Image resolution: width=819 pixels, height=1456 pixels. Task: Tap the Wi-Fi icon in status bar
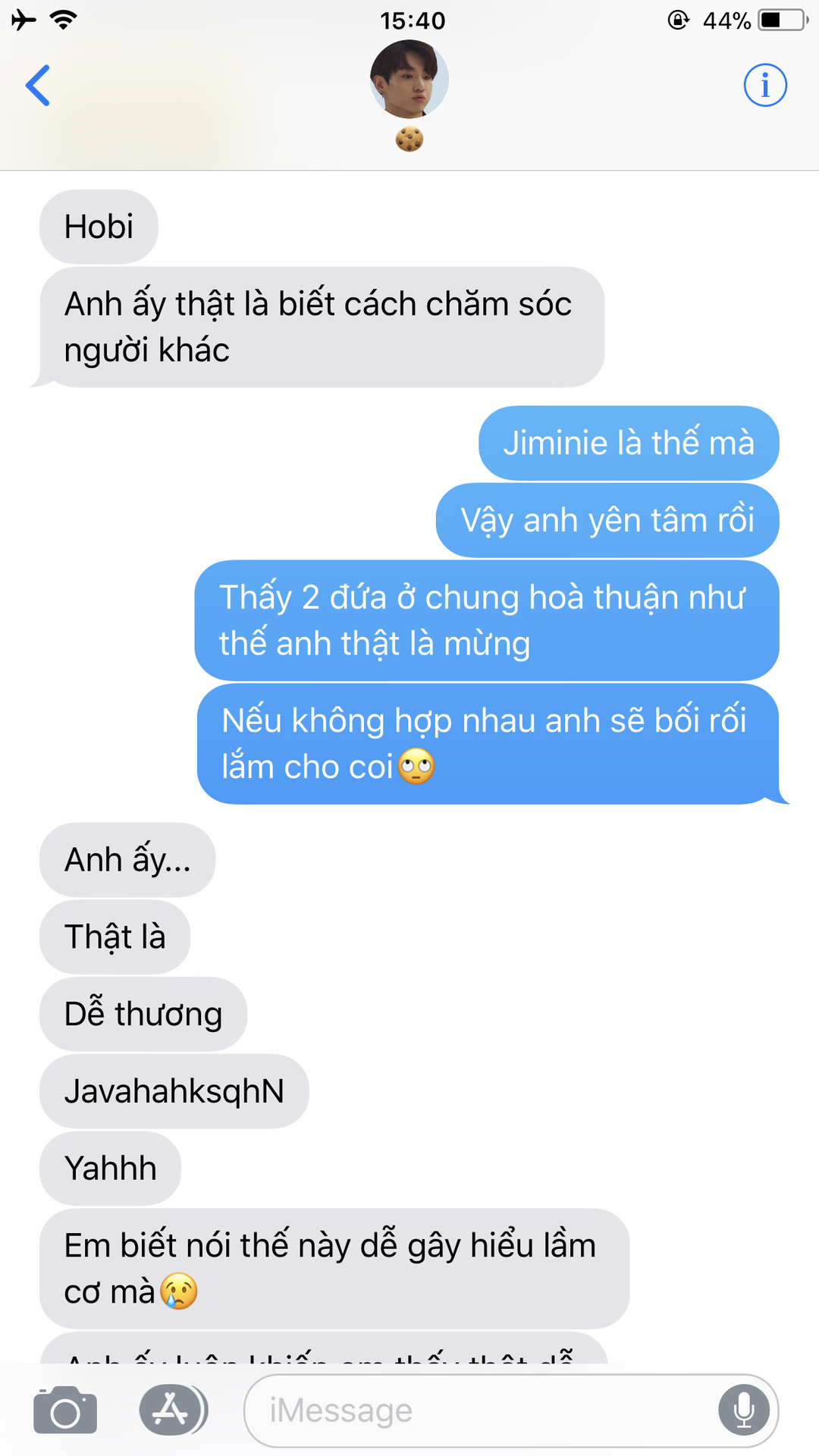coord(64,20)
